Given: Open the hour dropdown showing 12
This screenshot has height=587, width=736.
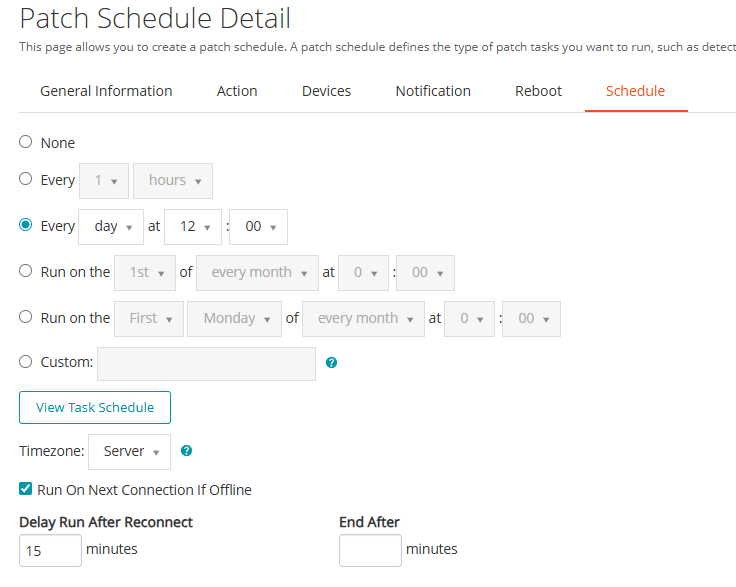Looking at the screenshot, I should (x=194, y=226).
